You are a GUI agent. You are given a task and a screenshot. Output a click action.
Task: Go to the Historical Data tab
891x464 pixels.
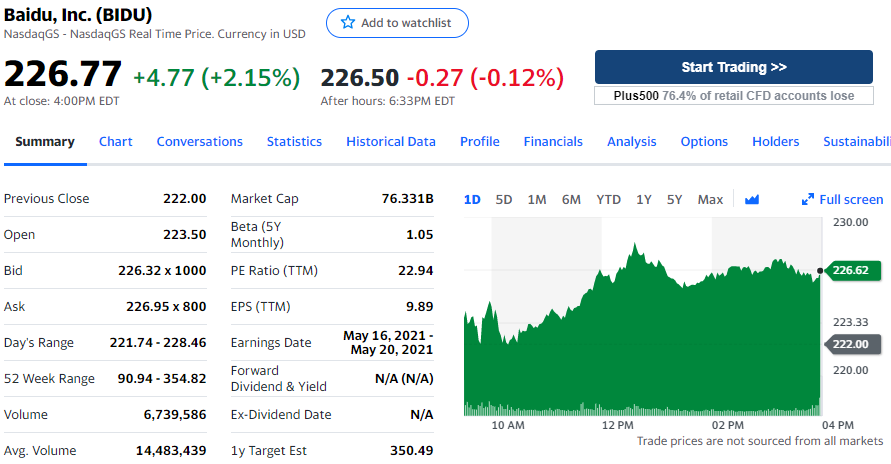(x=391, y=142)
